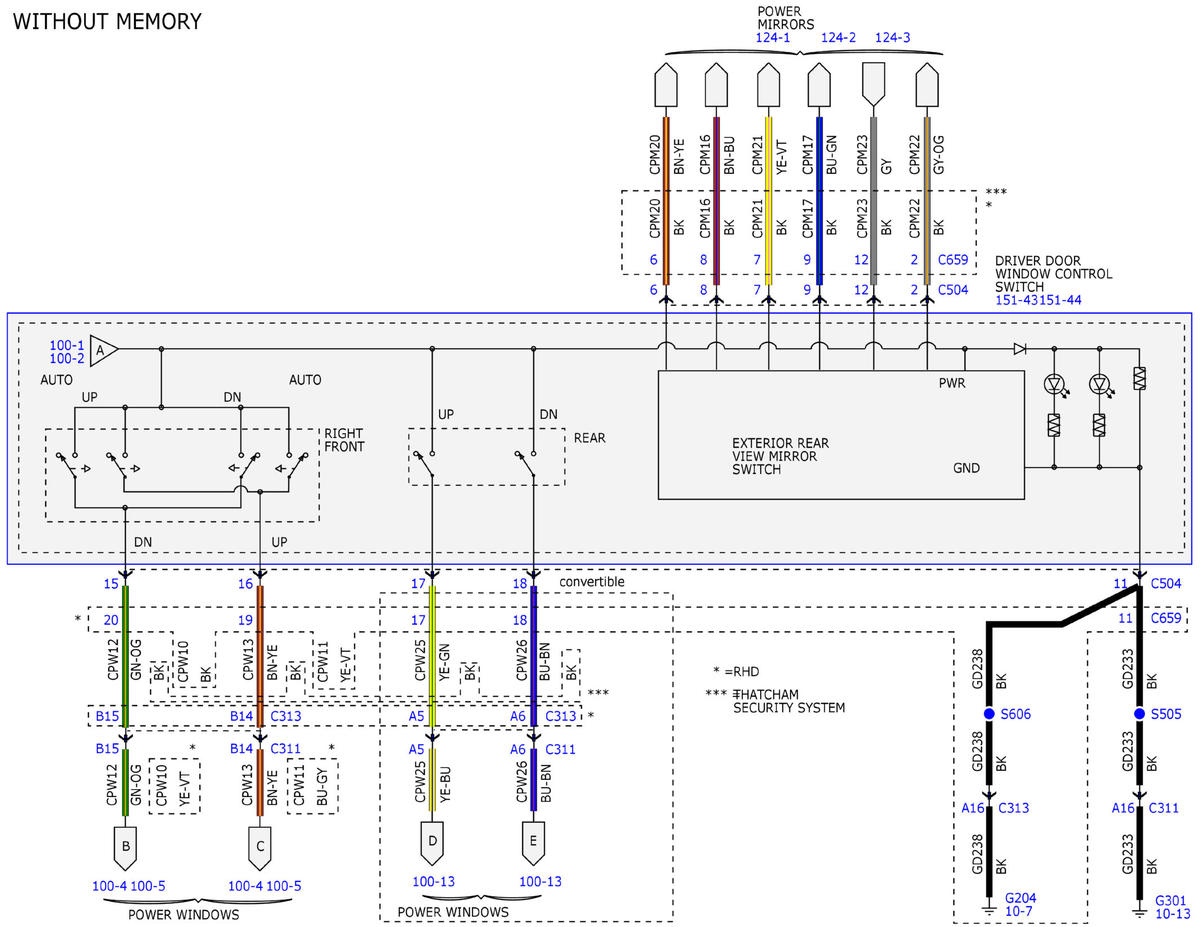Open the 124-2 reference link
1200x927 pixels.
(839, 38)
